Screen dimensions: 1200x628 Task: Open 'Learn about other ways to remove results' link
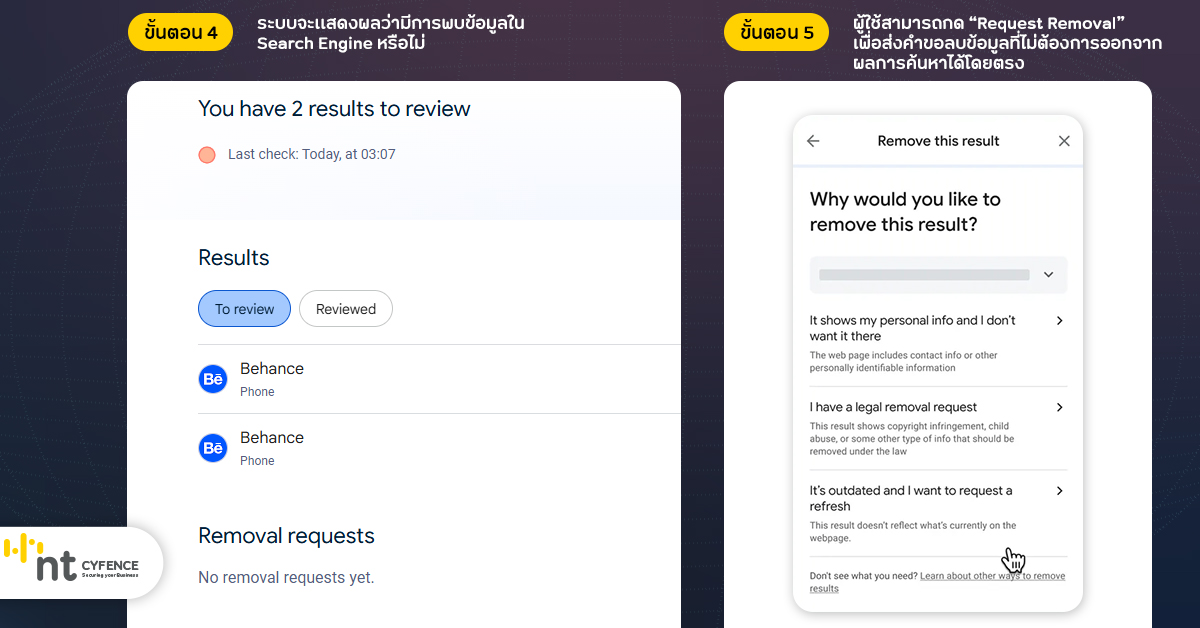click(x=991, y=576)
